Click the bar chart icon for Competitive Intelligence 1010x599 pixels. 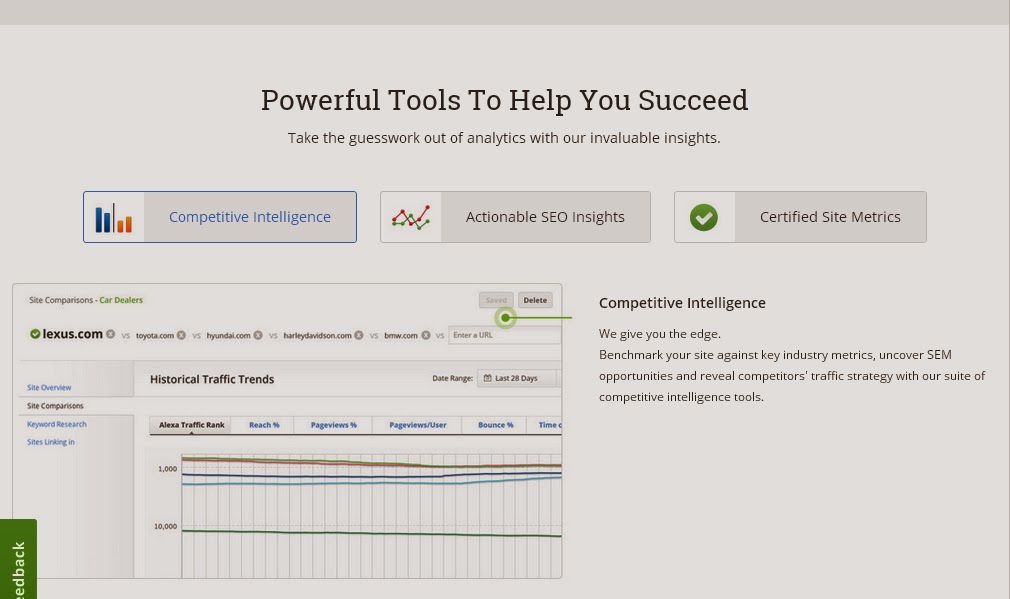coord(114,218)
